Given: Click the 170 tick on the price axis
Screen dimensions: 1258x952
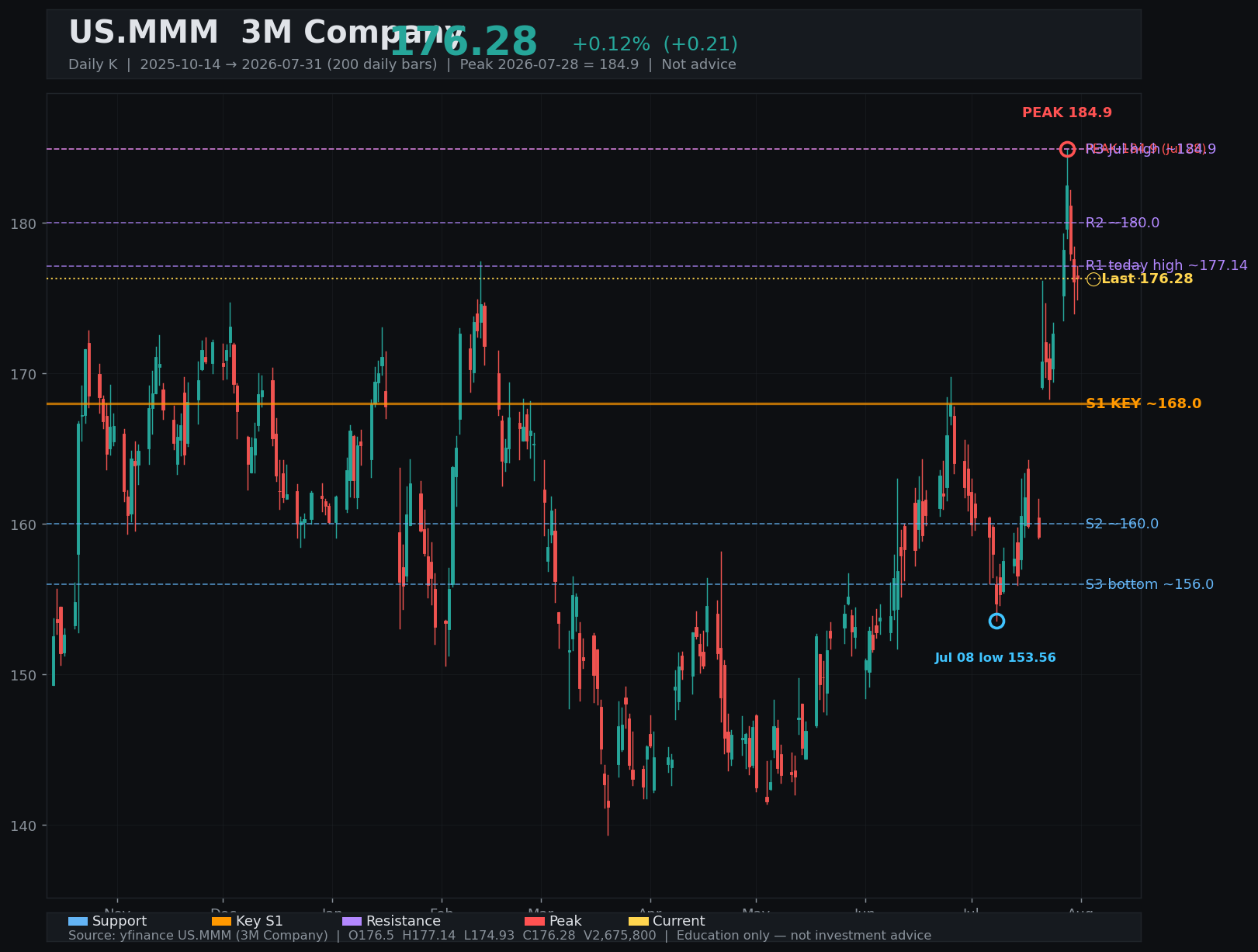Looking at the screenshot, I should pyautogui.click(x=23, y=374).
